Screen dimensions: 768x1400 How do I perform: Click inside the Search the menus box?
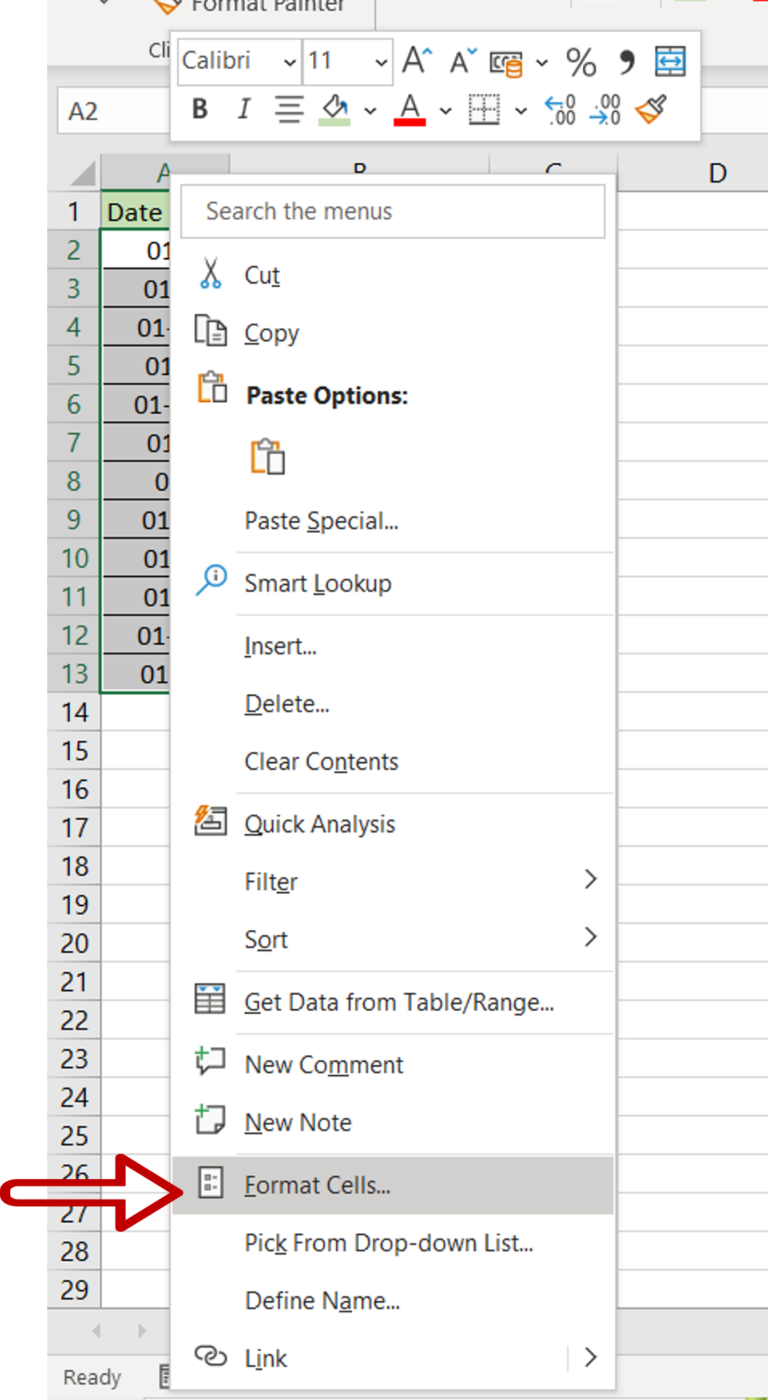pyautogui.click(x=392, y=211)
